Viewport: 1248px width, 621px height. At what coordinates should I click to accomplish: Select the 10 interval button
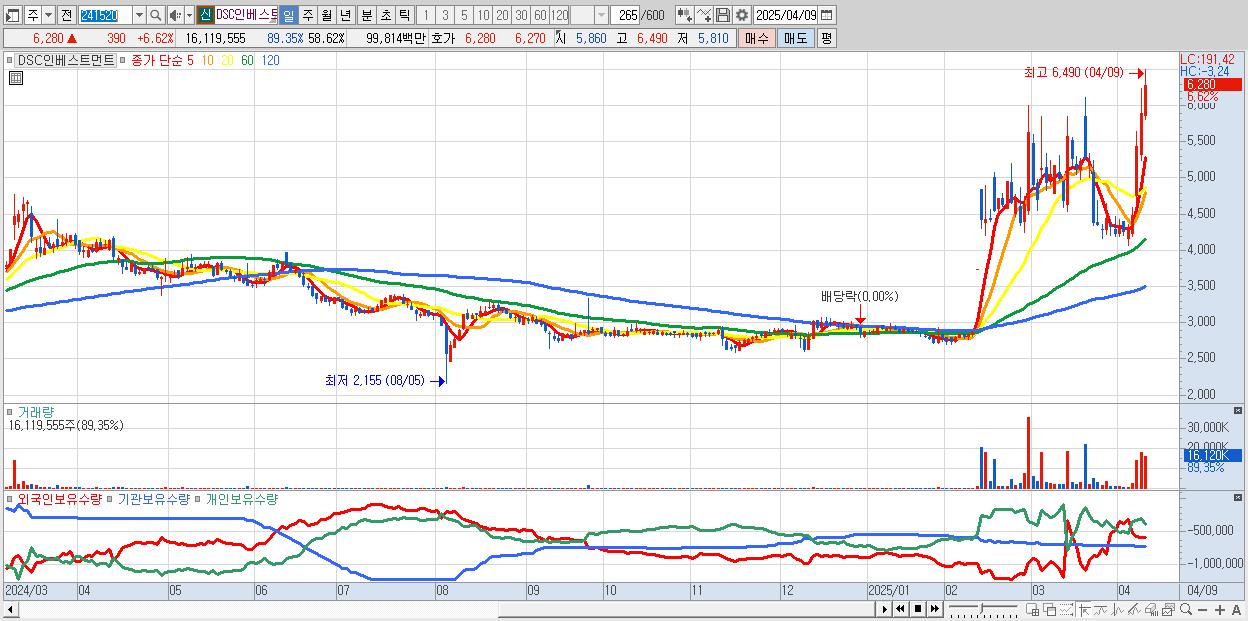click(x=483, y=15)
